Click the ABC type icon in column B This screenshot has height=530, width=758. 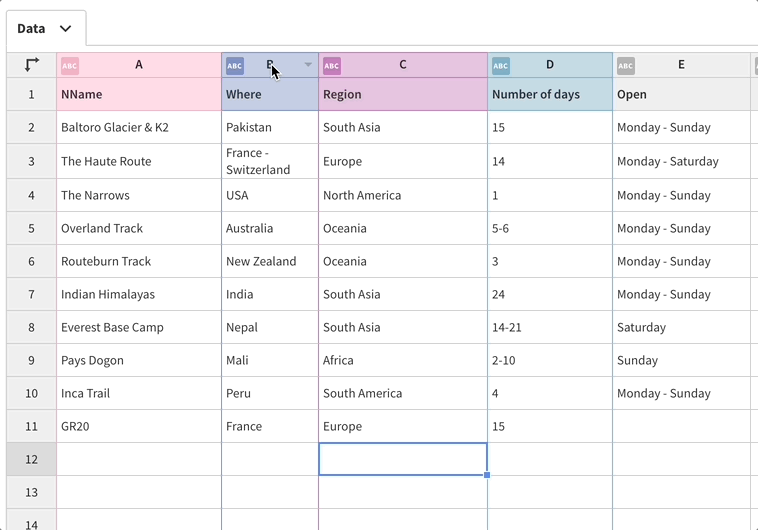pos(235,66)
